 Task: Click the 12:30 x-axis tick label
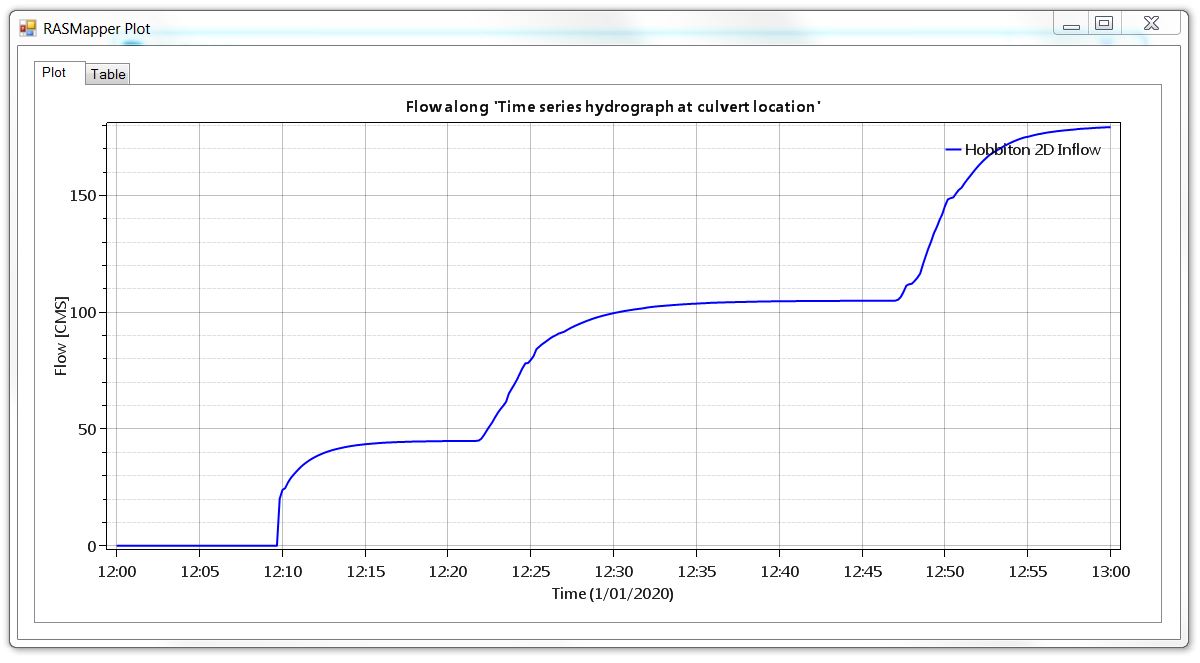coord(613,570)
